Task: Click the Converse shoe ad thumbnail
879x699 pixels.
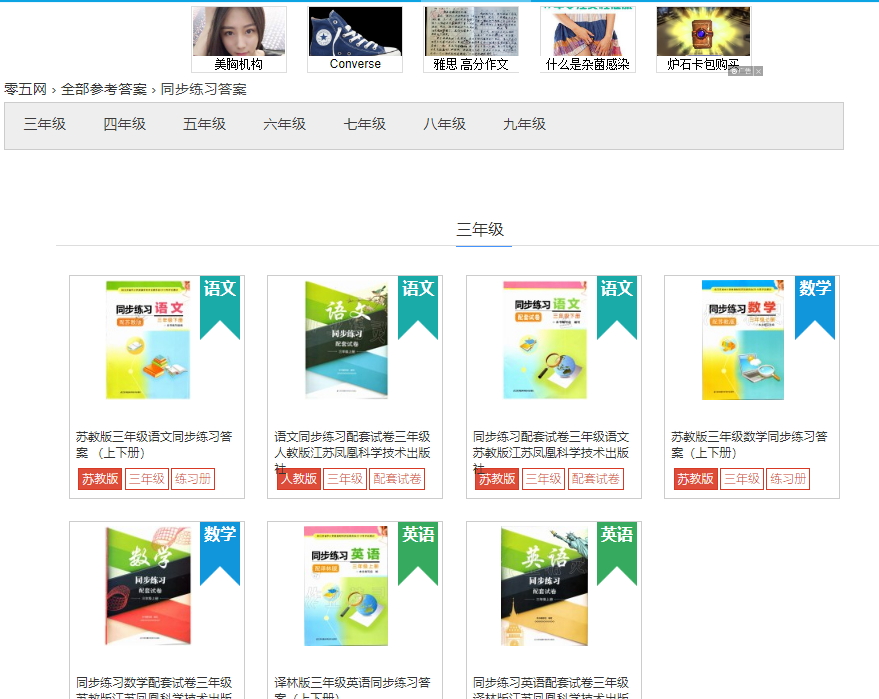Action: (x=355, y=32)
